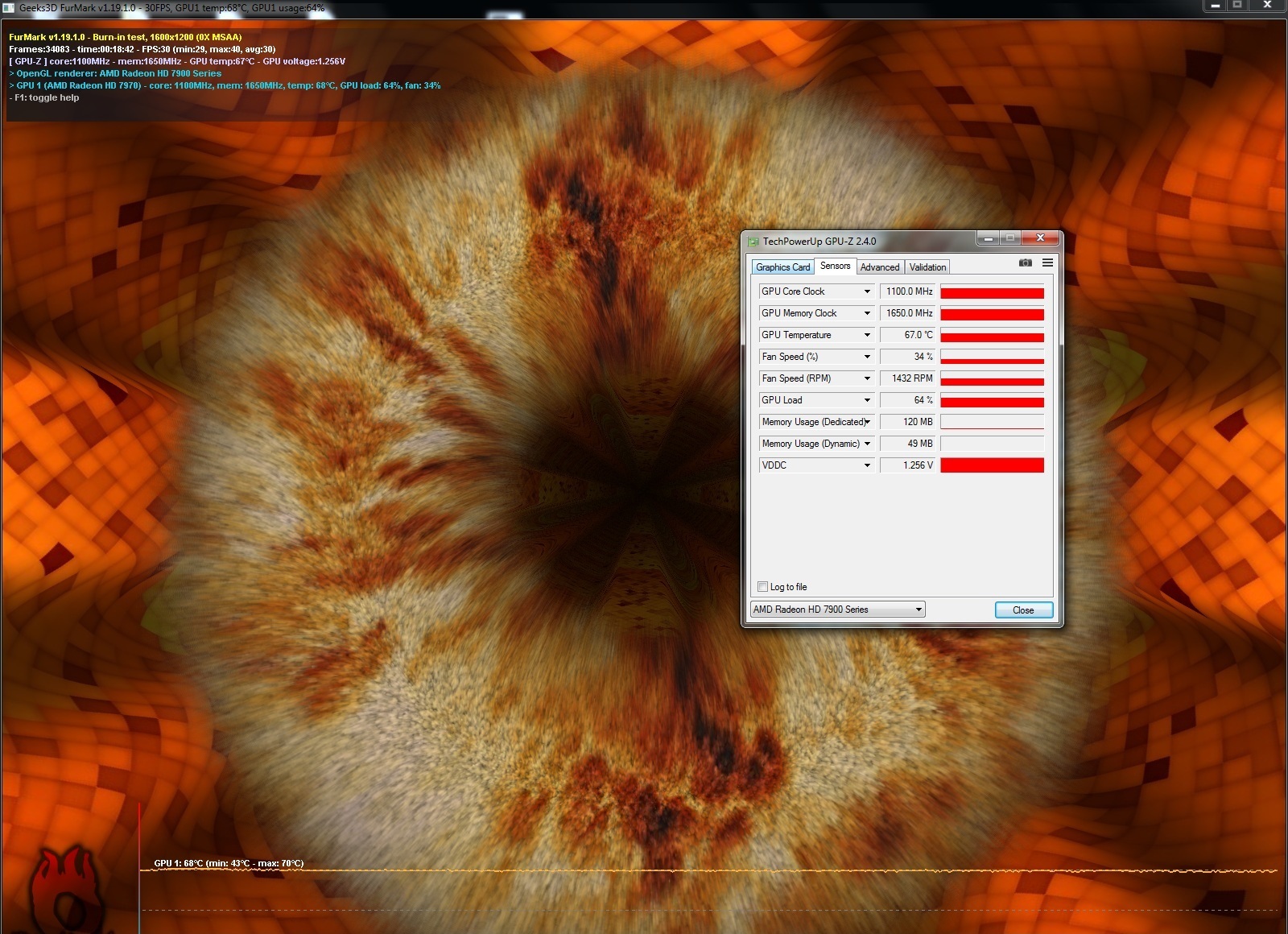Enable the Log to file checkbox
This screenshot has height=934, width=1288.
click(x=762, y=587)
